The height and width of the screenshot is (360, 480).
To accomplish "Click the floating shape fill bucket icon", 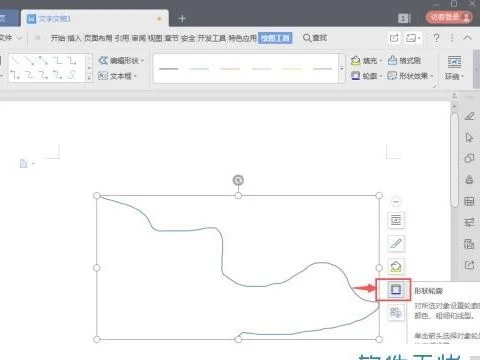I will coord(396,266).
